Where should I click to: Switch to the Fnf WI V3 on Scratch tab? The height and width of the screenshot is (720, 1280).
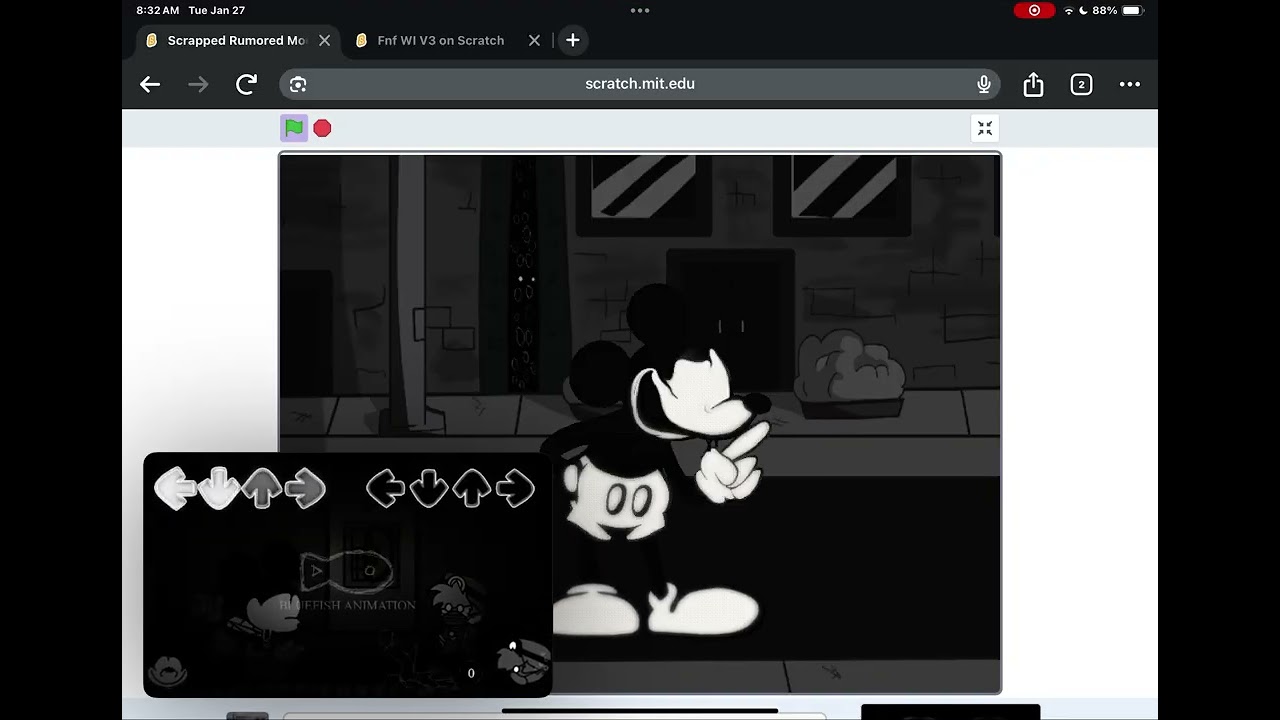click(441, 40)
